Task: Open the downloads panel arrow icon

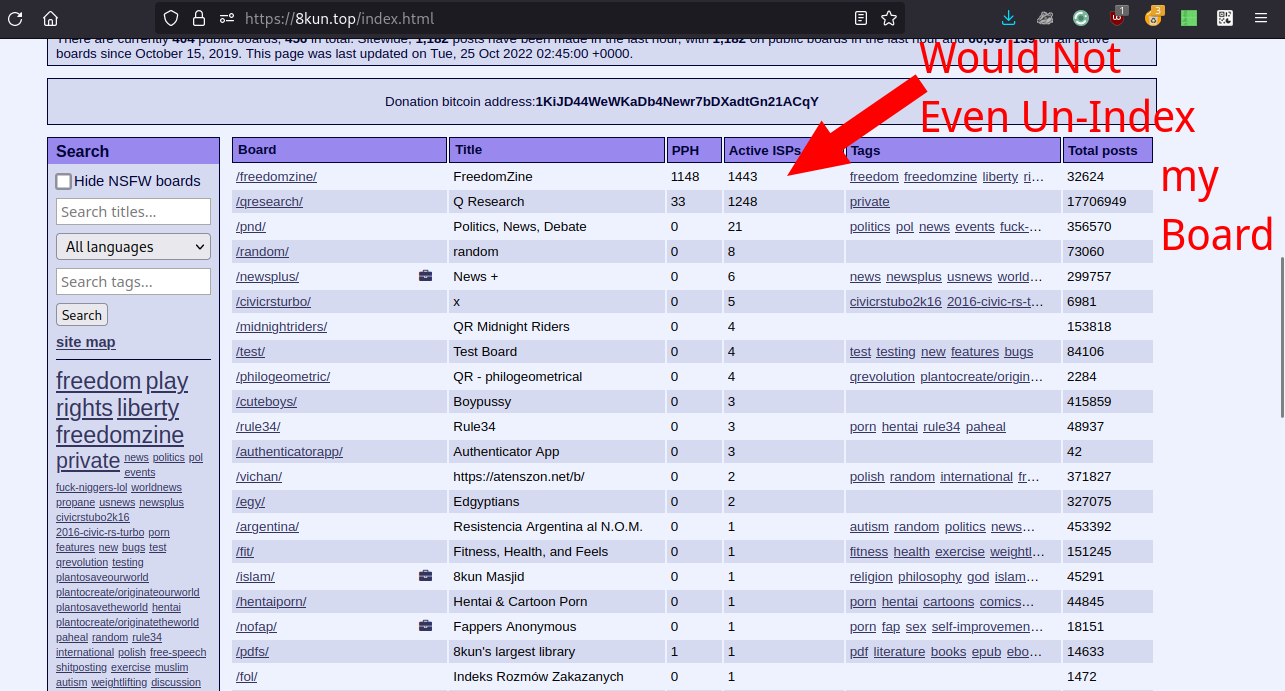Action: [x=1008, y=18]
